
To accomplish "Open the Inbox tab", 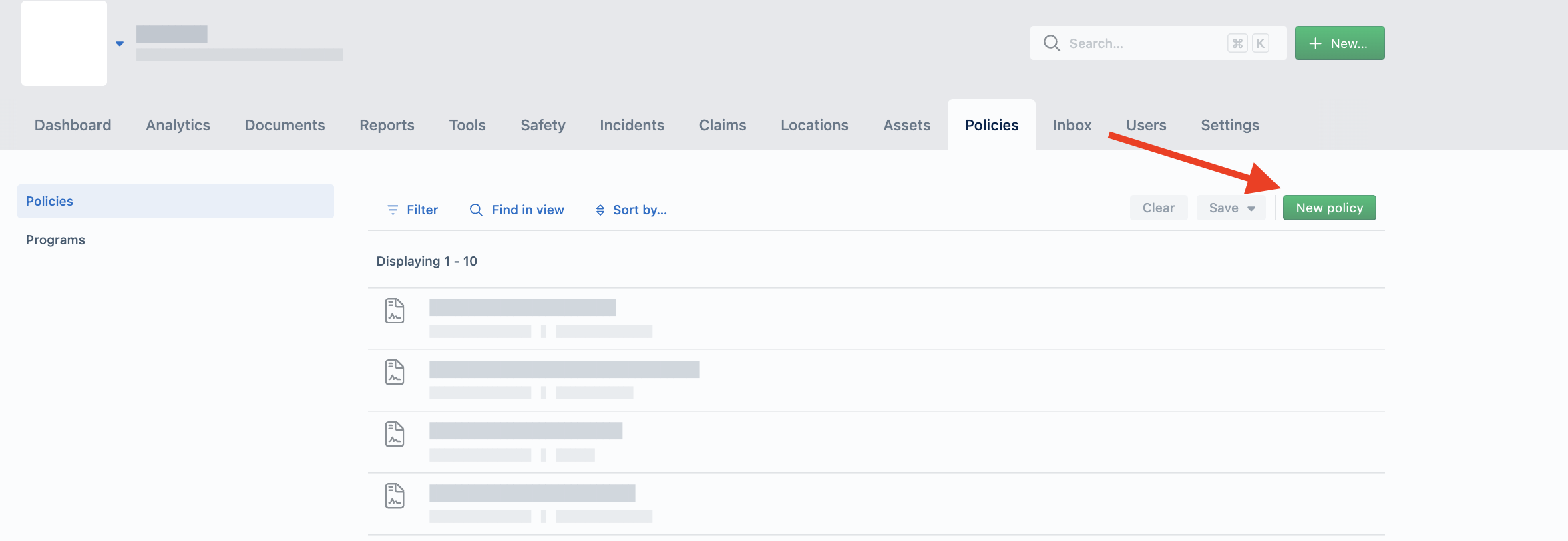I will point(1072,125).
